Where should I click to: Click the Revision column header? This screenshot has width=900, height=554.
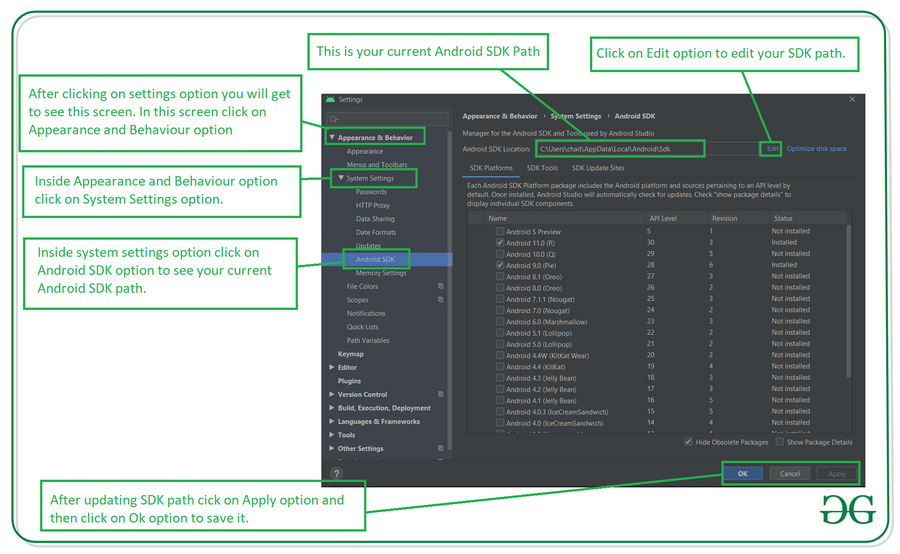click(724, 218)
